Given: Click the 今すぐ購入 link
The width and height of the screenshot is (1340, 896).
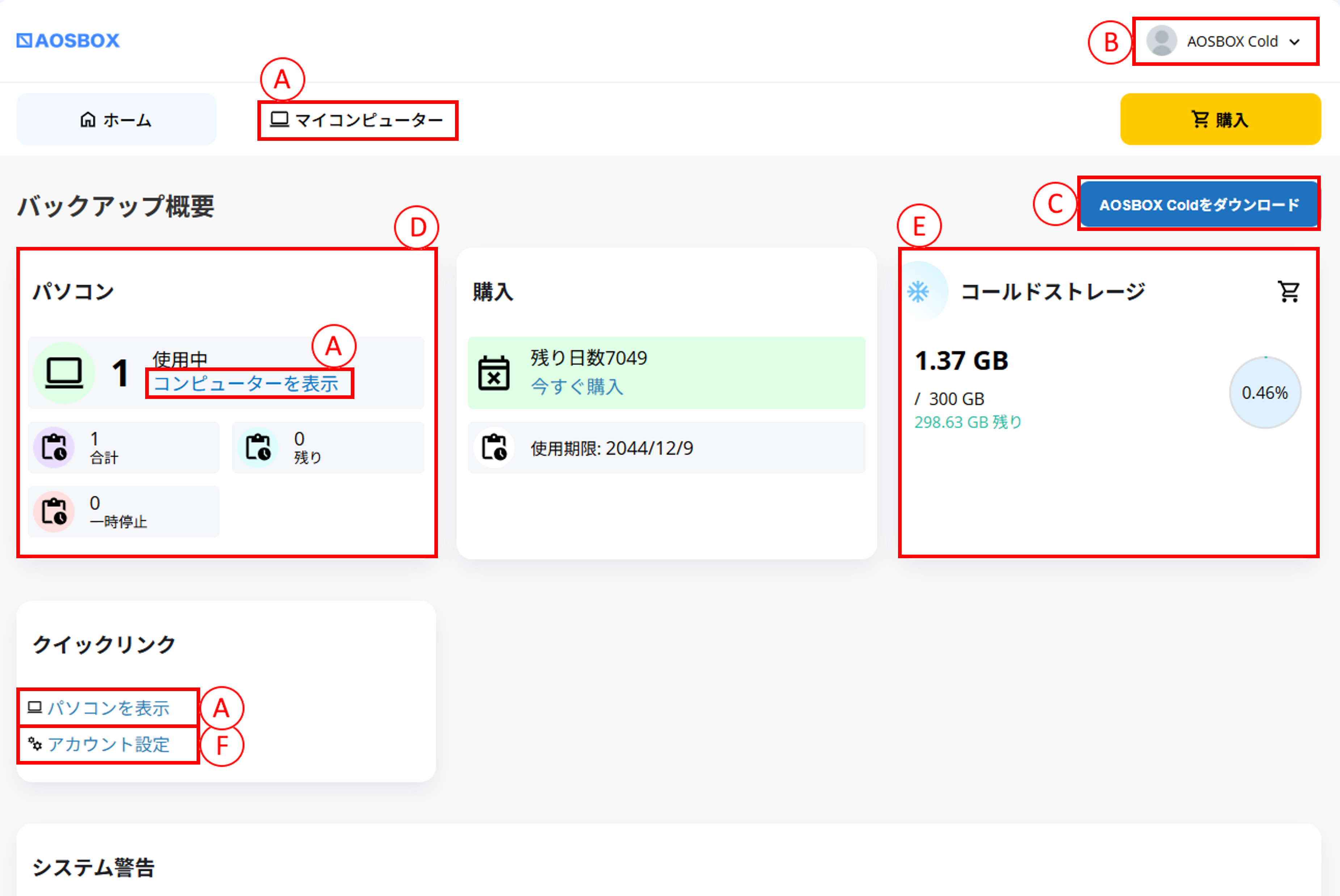Looking at the screenshot, I should [577, 387].
